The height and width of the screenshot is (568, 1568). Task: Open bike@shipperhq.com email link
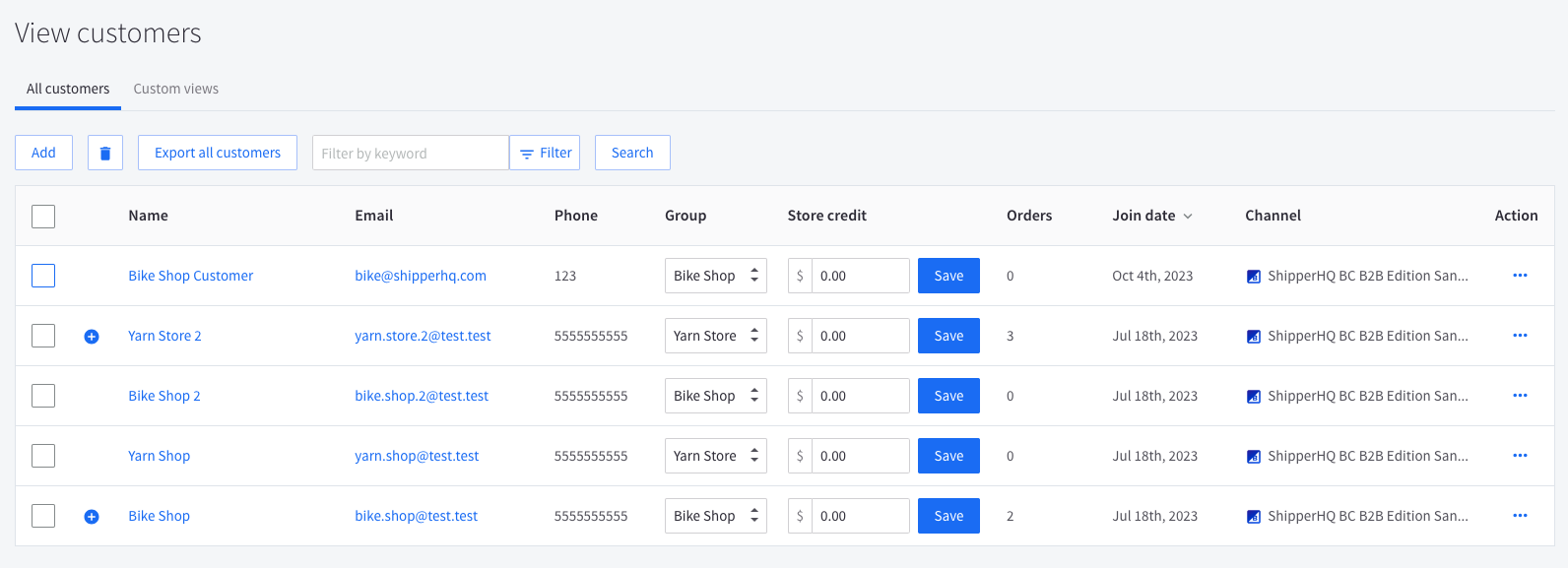pyautogui.click(x=421, y=276)
